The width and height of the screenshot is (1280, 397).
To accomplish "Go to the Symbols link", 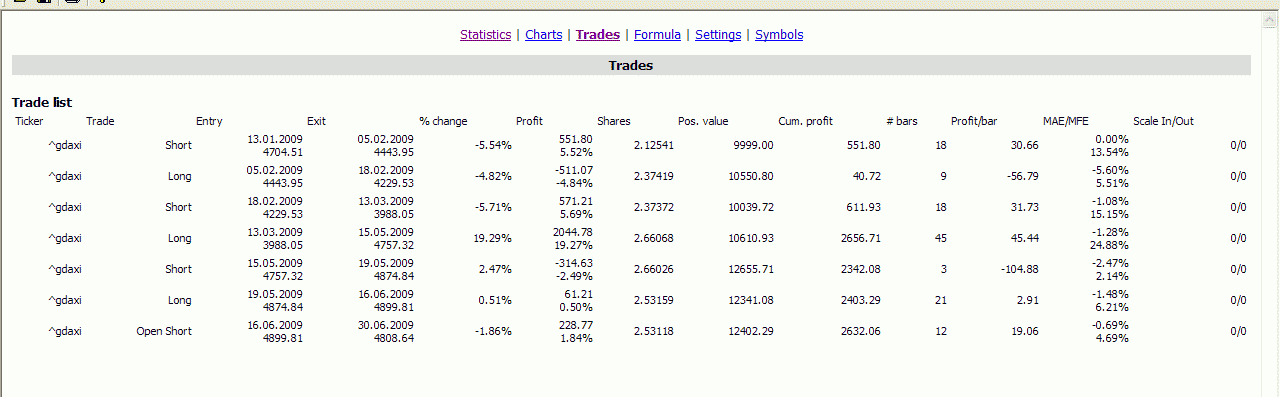I will tap(779, 35).
